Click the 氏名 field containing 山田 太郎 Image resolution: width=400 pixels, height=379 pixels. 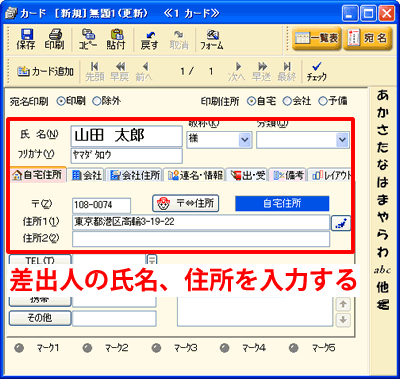click(x=127, y=136)
